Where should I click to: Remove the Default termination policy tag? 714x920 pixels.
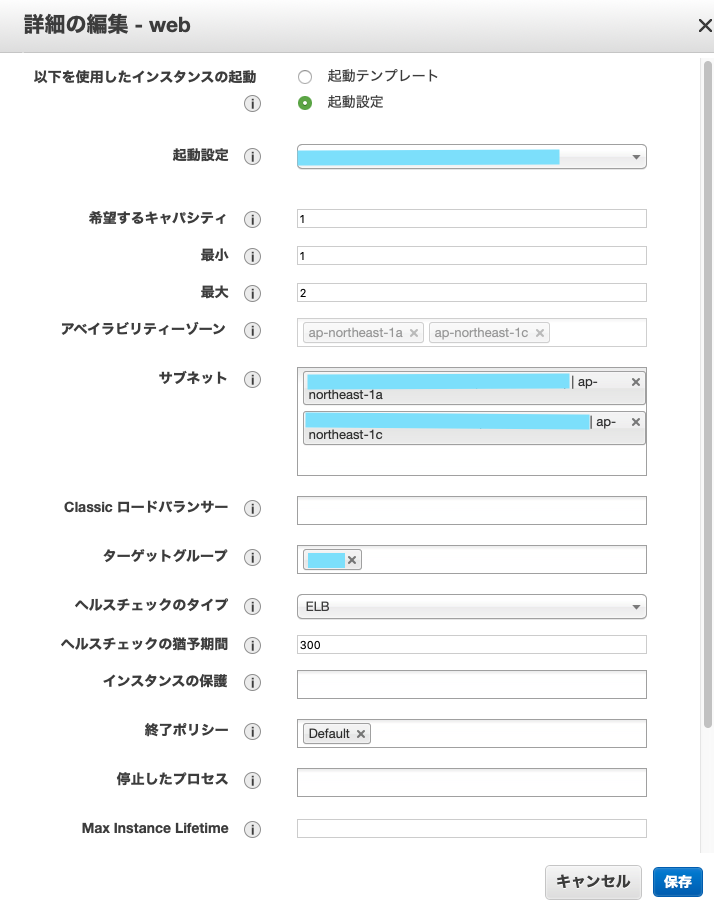361,734
